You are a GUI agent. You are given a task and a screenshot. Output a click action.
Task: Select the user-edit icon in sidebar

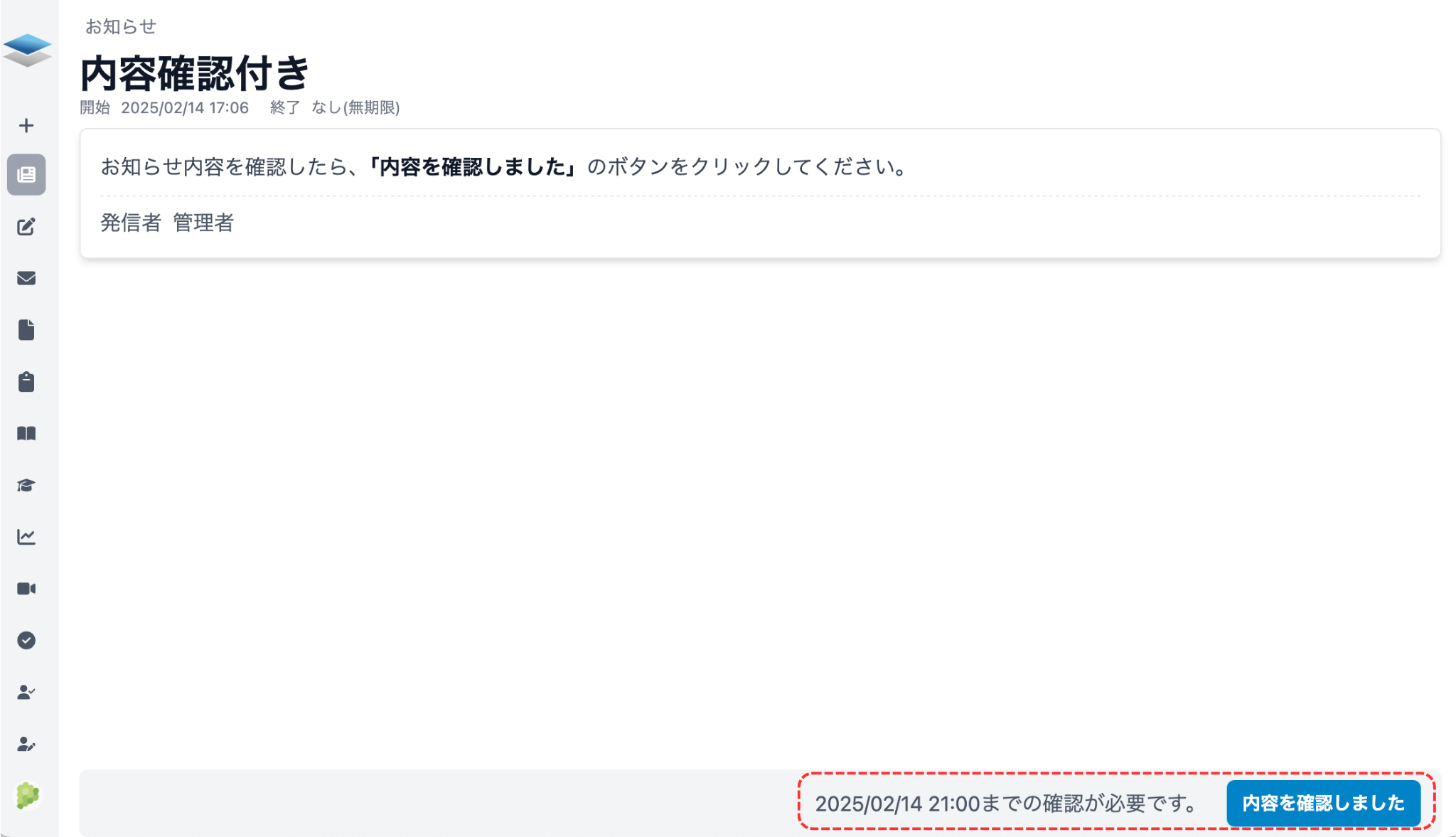(27, 744)
